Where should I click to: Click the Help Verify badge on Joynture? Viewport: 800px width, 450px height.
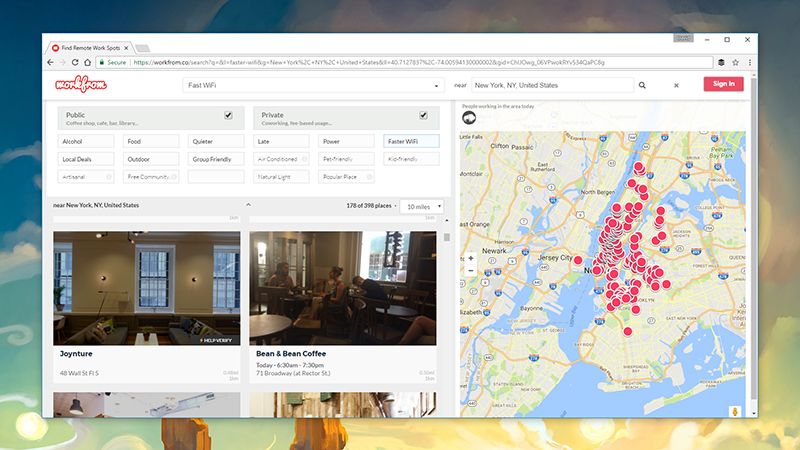coord(216,340)
